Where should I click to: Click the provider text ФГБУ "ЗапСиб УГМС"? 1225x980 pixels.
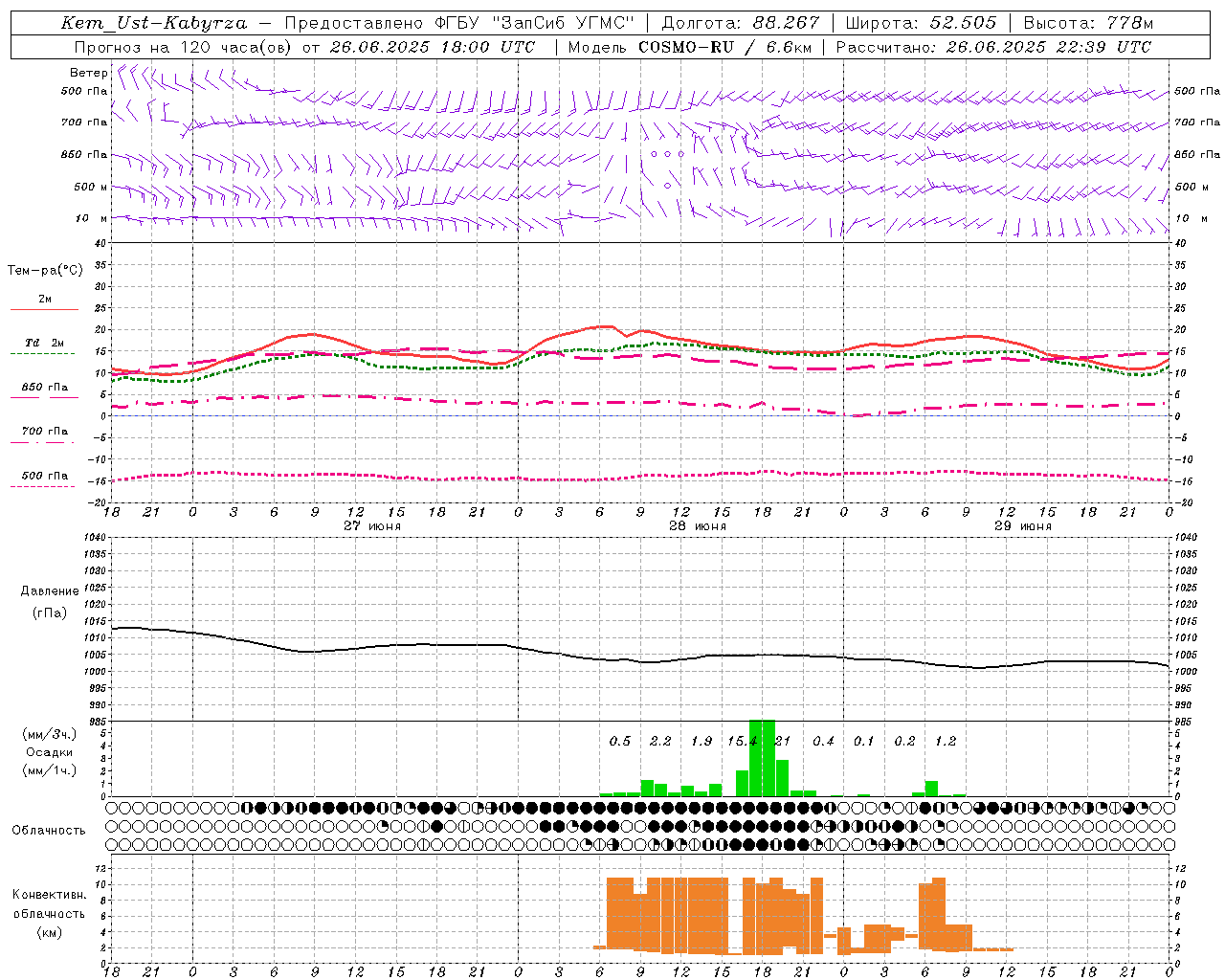point(536,23)
